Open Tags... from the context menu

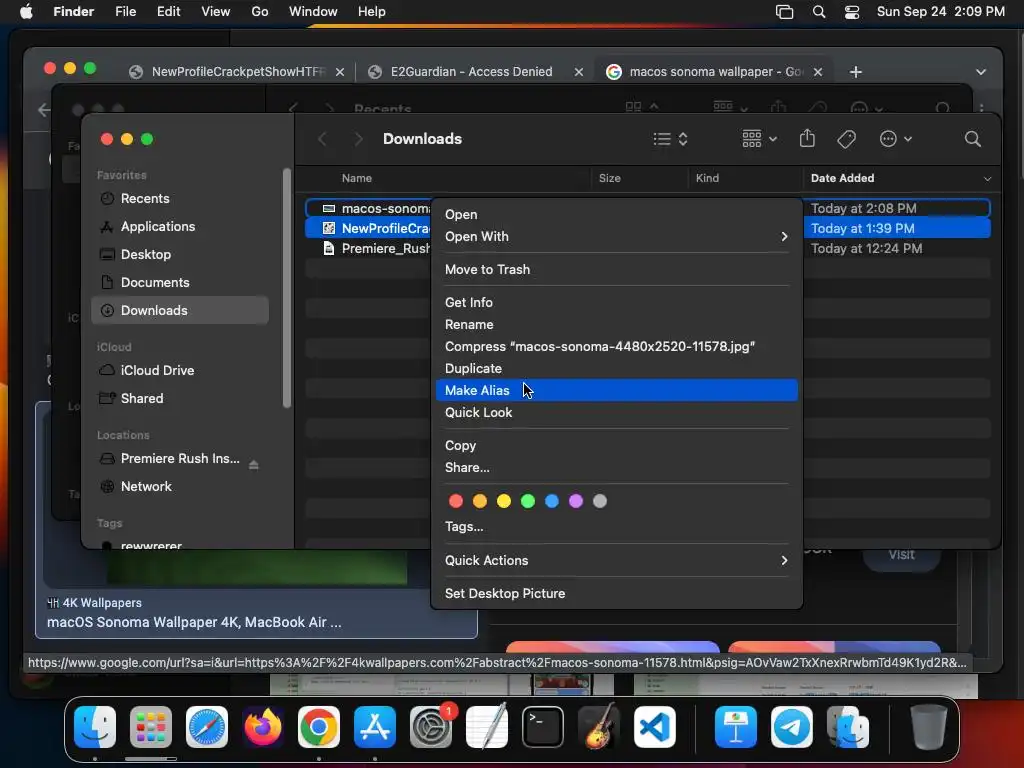click(x=616, y=526)
